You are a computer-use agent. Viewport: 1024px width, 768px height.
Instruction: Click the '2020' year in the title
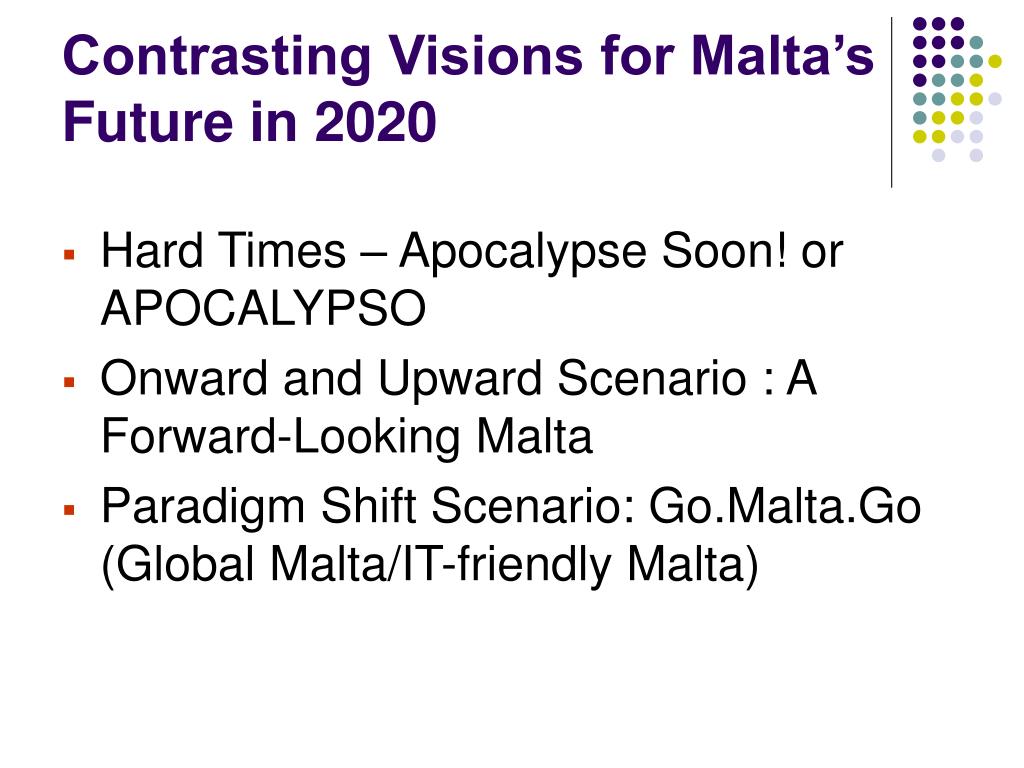(x=376, y=121)
